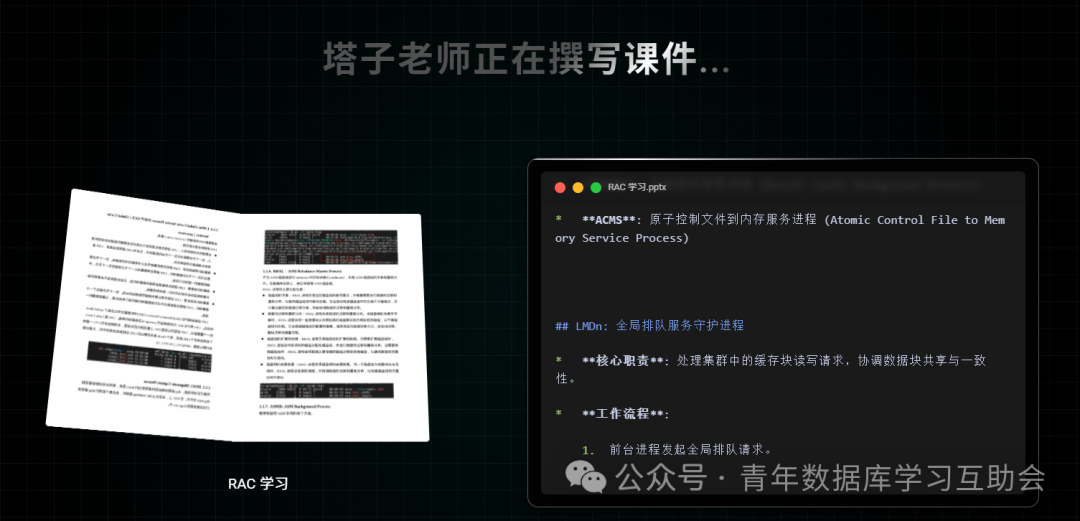
Task: Select step '1. 前台进程发起全局排队请求。'
Action: 677,450
